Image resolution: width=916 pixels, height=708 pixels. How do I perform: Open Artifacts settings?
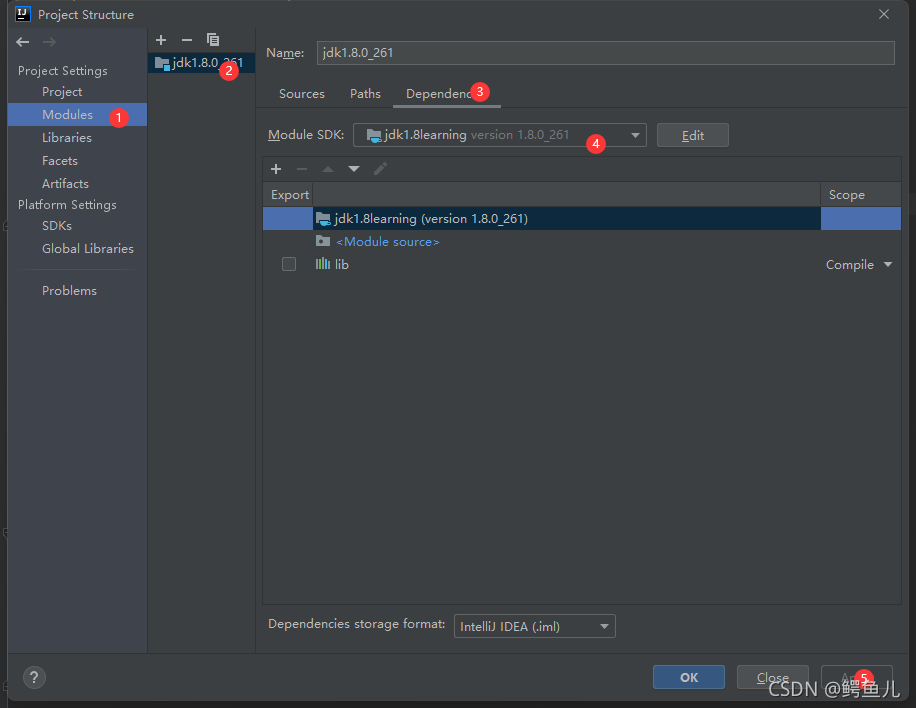(65, 183)
